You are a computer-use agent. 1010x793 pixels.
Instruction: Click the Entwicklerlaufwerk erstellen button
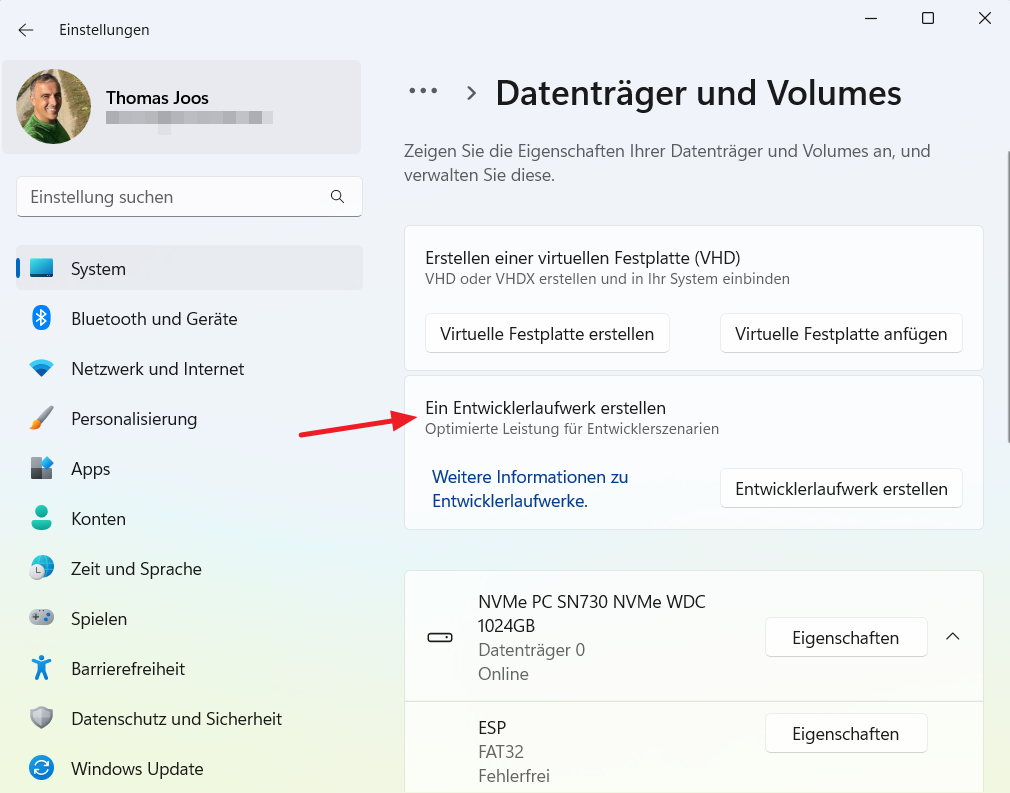coord(841,488)
